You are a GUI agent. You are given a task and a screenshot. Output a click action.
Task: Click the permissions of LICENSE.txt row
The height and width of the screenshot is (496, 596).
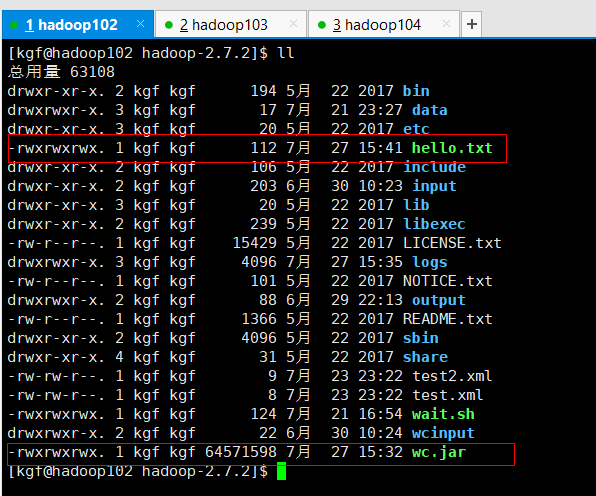click(56, 243)
